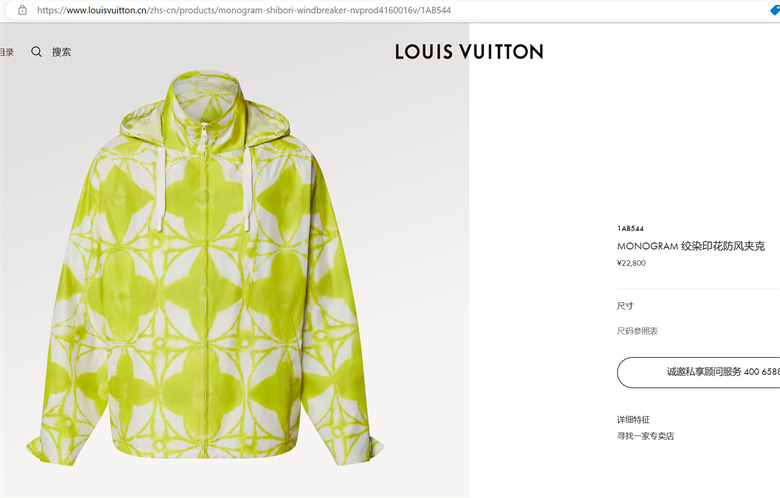Expand the 尺寸 size selector
The width and height of the screenshot is (780, 498).
point(625,306)
